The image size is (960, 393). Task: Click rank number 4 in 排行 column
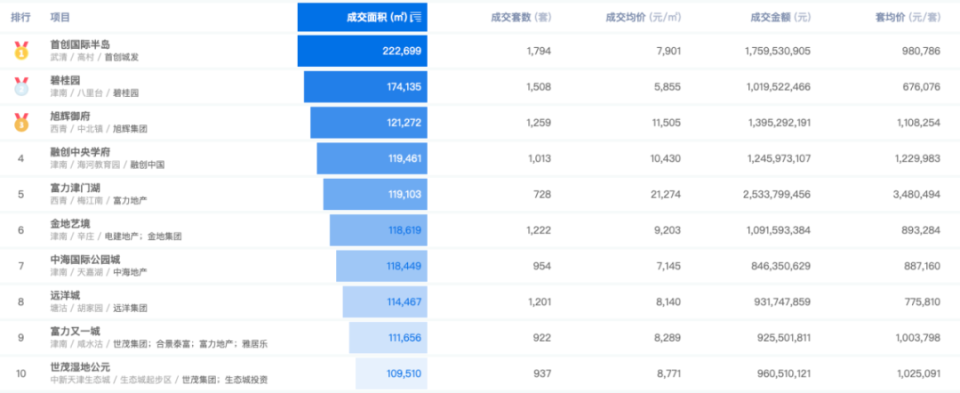pyautogui.click(x=21, y=159)
